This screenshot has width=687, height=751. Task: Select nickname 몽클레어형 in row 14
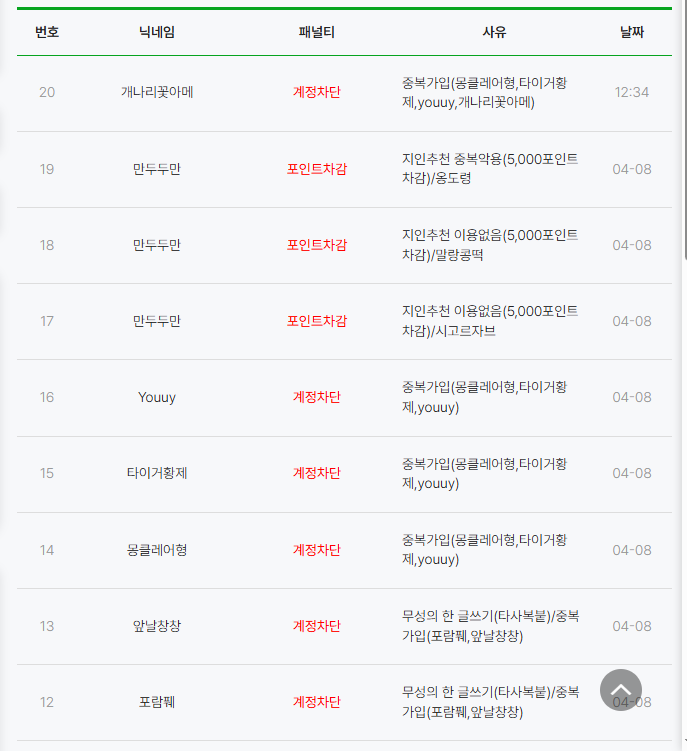click(x=157, y=550)
